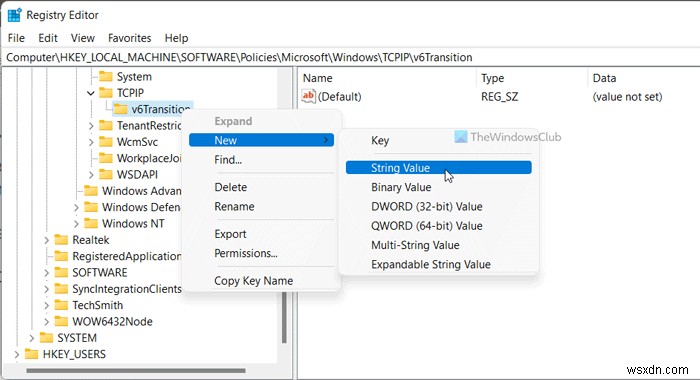This screenshot has width=700, height=380.
Task: Select the REG_SZ type cell
Action: (499, 96)
